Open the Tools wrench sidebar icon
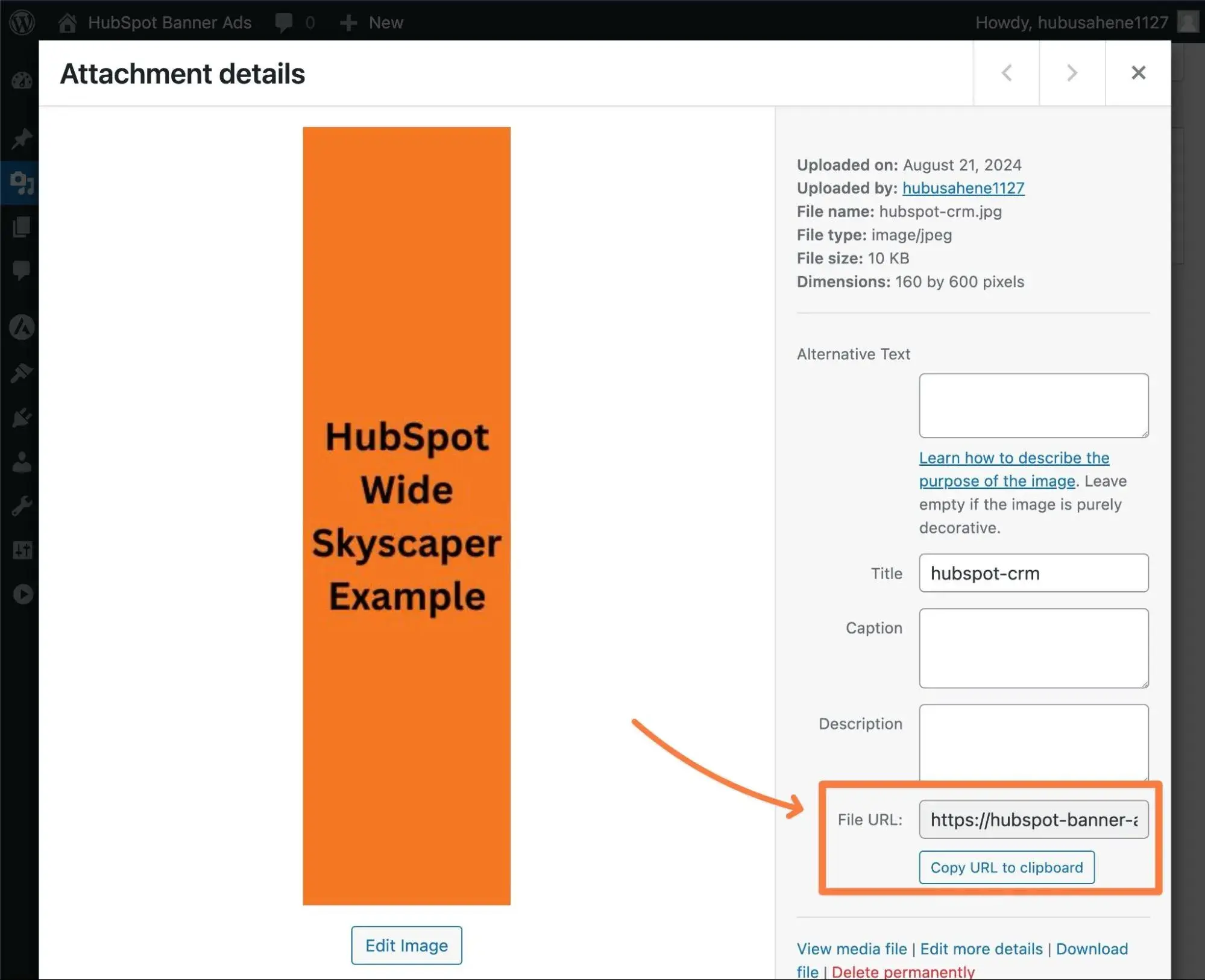The image size is (1205, 980). click(22, 506)
